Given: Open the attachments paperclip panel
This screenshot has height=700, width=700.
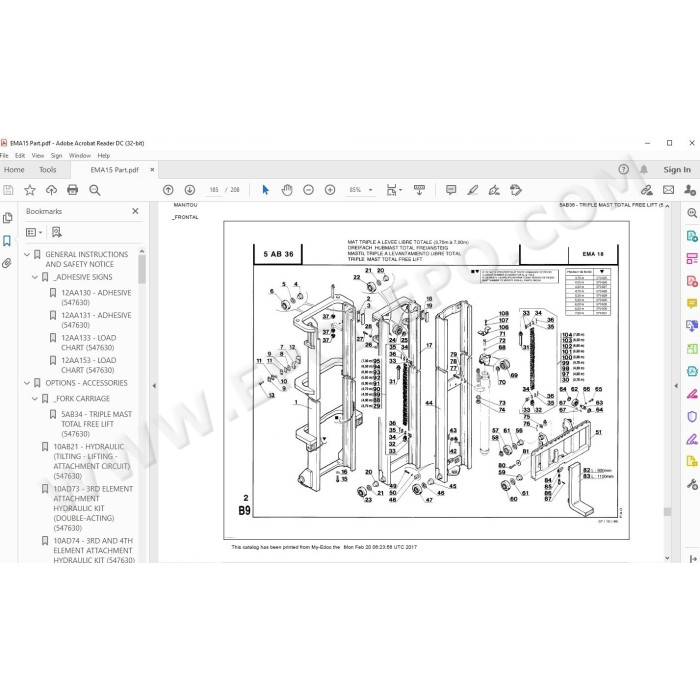Looking at the screenshot, I should pos(7,263).
